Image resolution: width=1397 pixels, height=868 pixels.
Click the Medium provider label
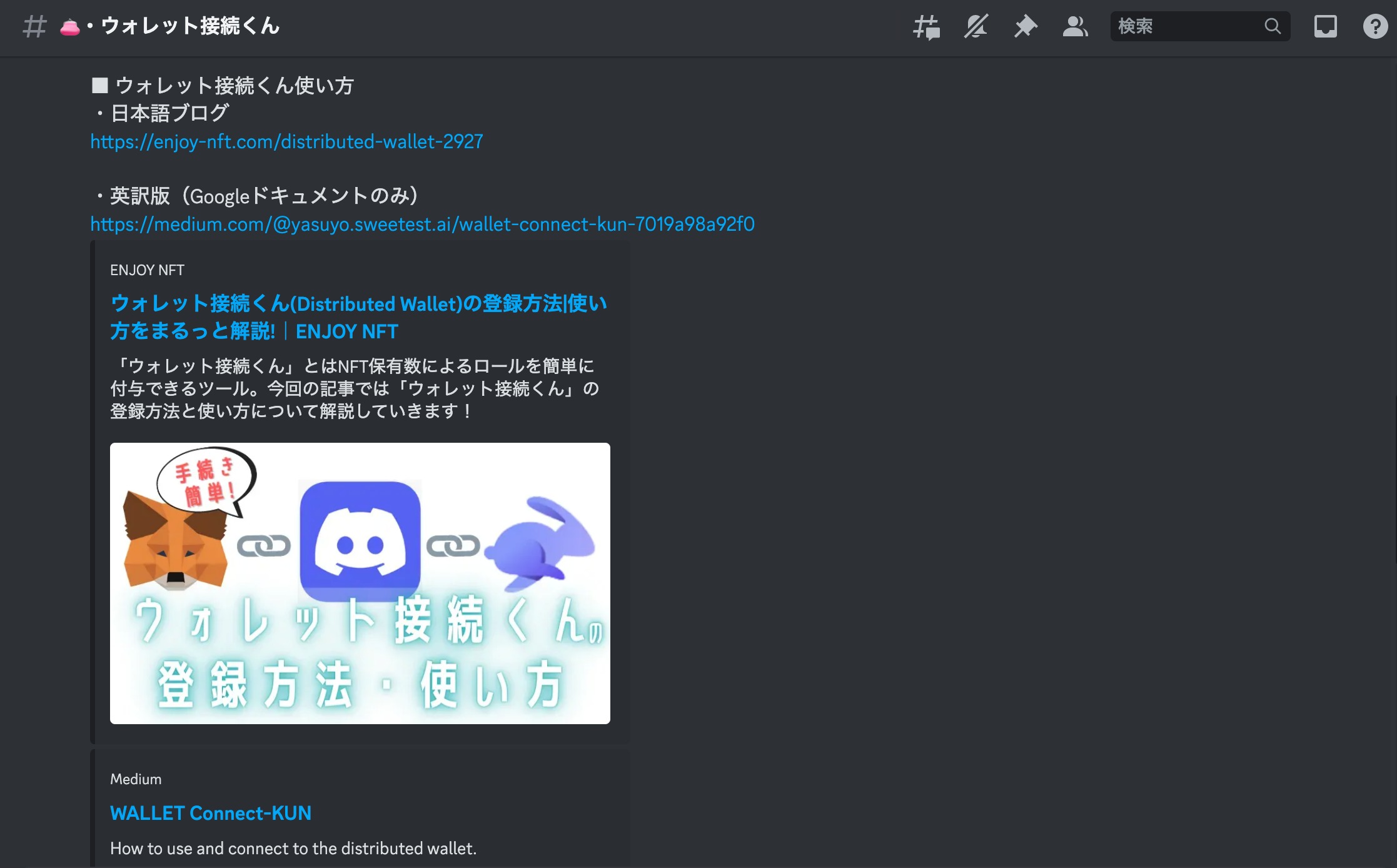click(x=136, y=779)
